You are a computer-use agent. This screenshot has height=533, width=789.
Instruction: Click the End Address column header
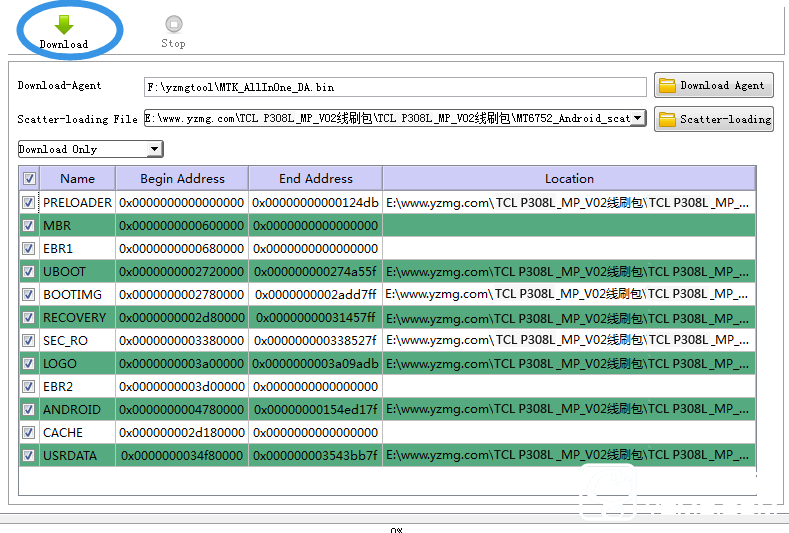315,179
